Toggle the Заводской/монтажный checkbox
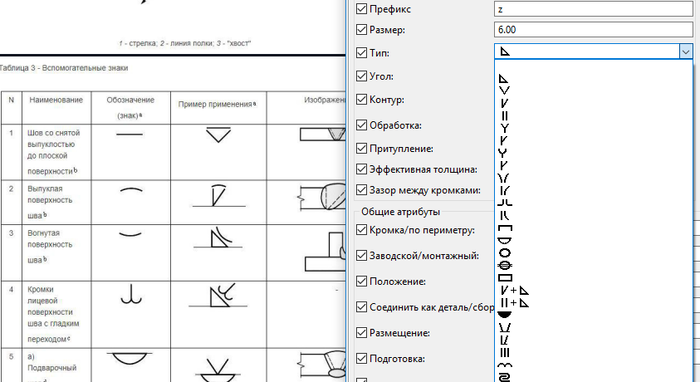This screenshot has width=700, height=382. [x=362, y=255]
